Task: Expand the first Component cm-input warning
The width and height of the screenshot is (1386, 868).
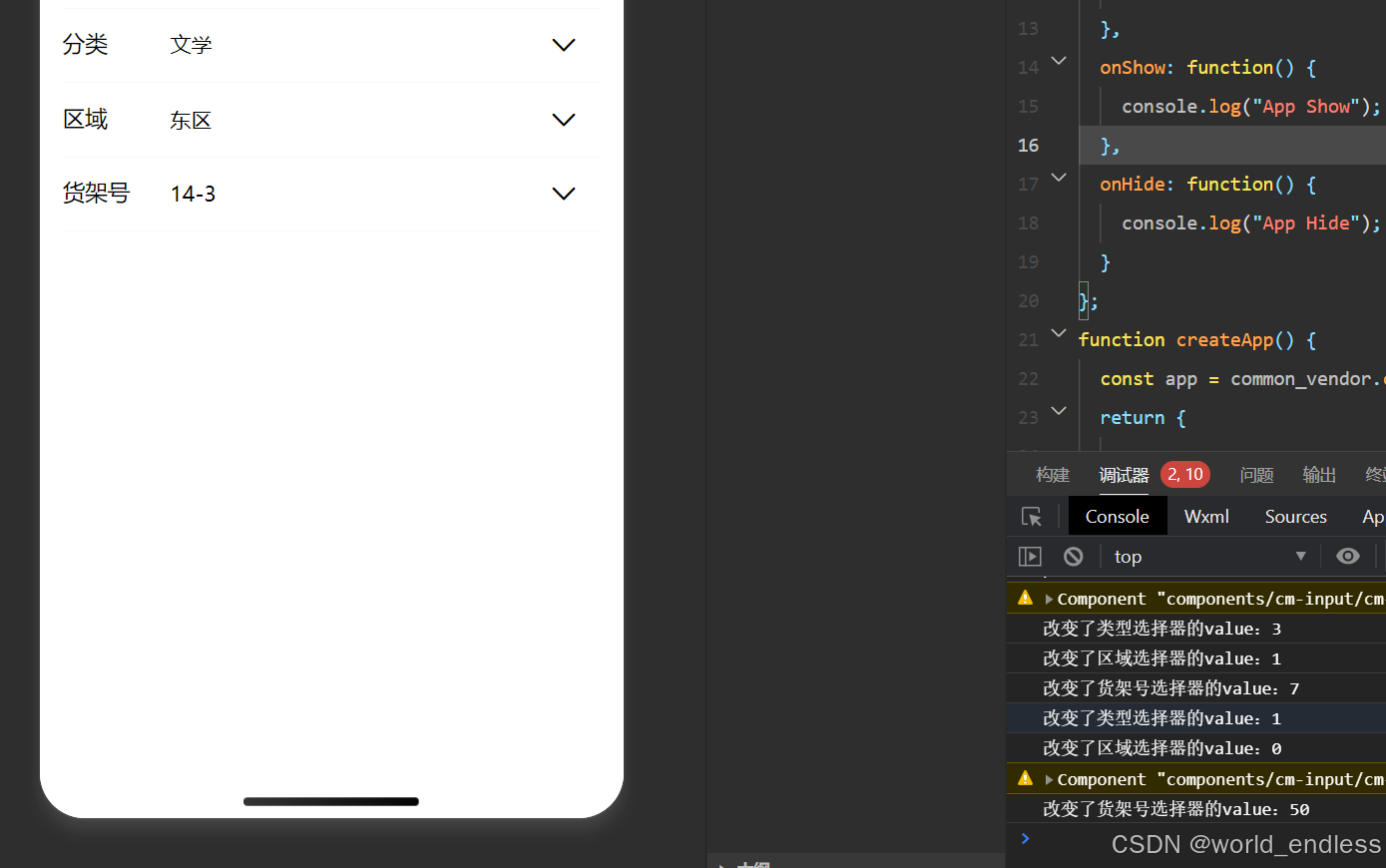Action: tap(1049, 600)
